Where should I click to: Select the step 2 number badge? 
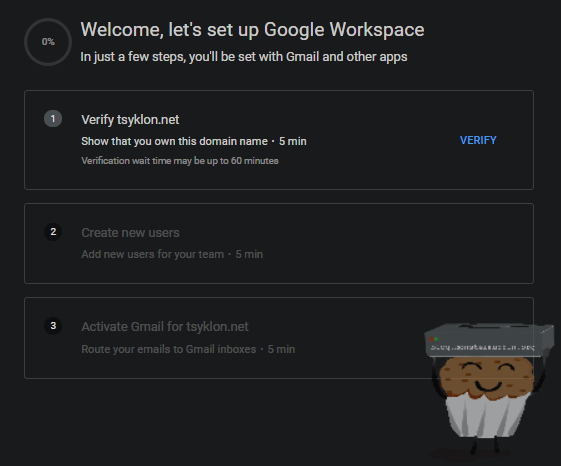point(53,232)
